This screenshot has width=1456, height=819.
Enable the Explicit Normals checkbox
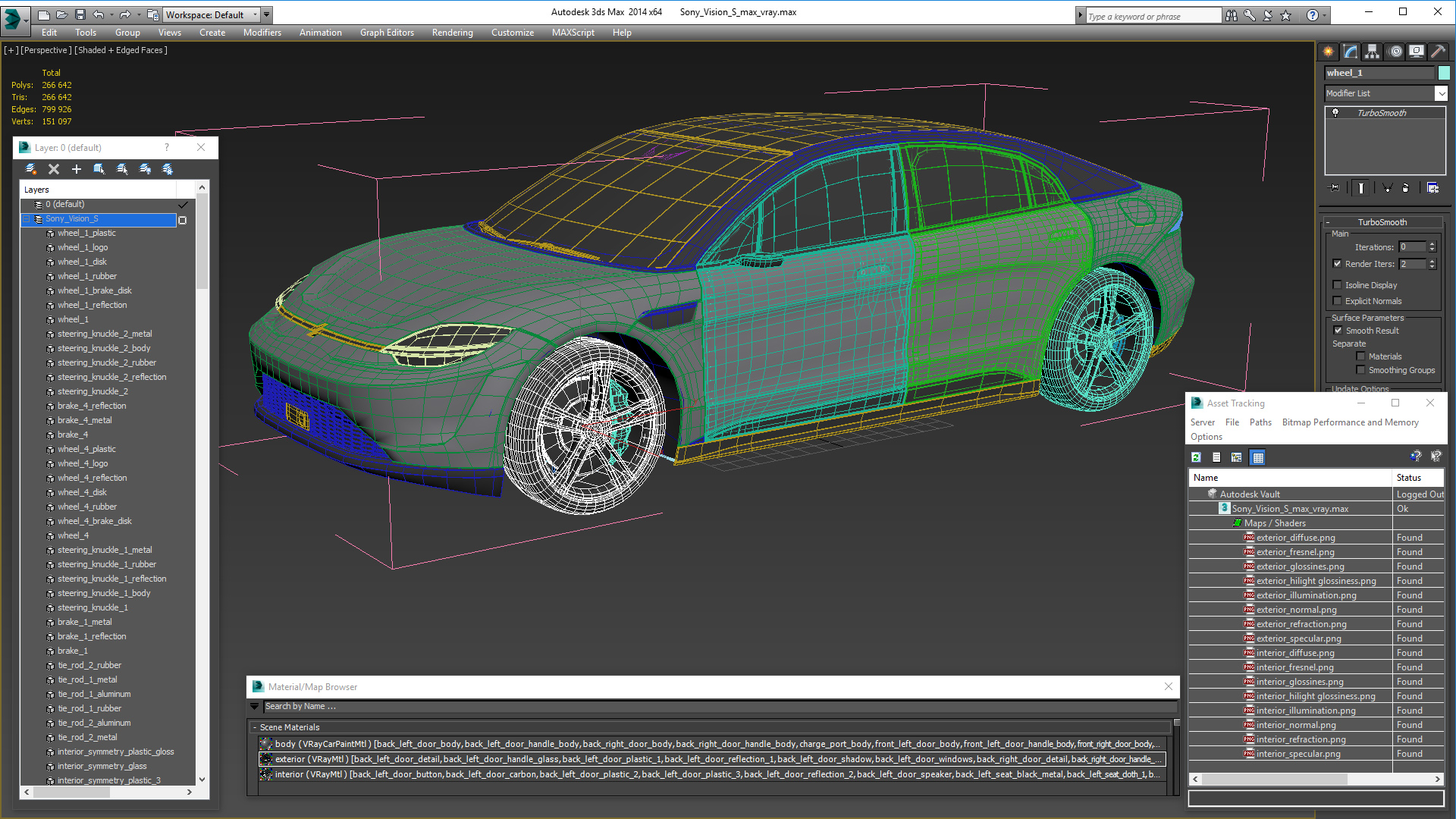pyautogui.click(x=1338, y=301)
